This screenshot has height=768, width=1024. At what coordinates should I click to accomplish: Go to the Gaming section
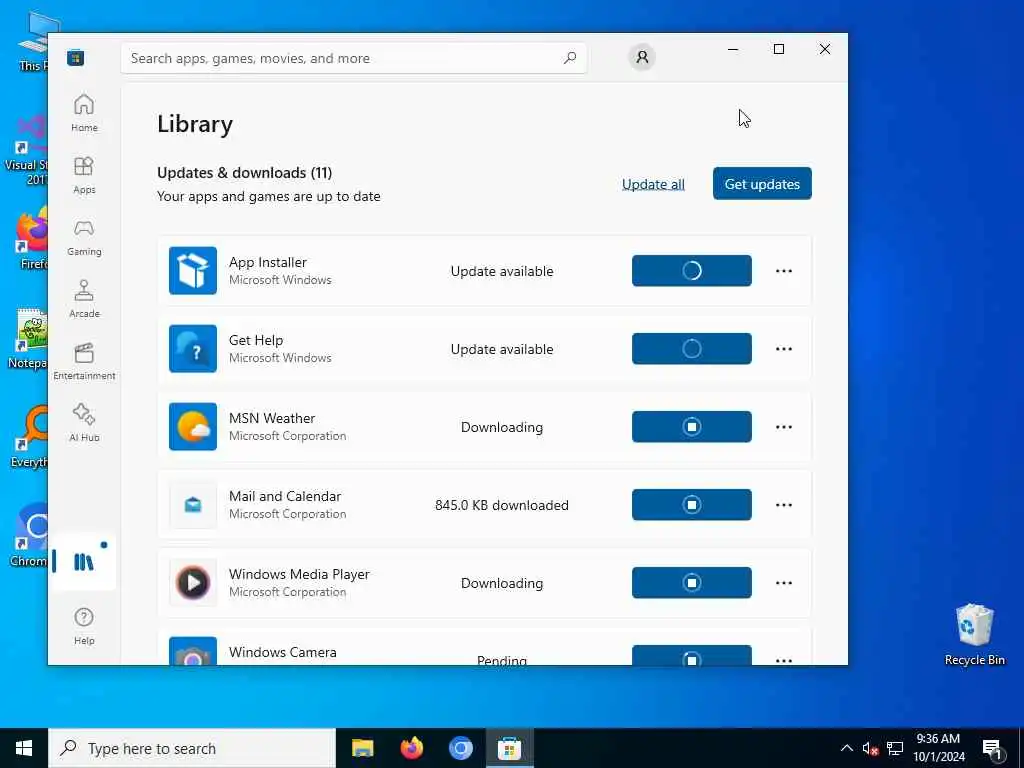click(84, 238)
